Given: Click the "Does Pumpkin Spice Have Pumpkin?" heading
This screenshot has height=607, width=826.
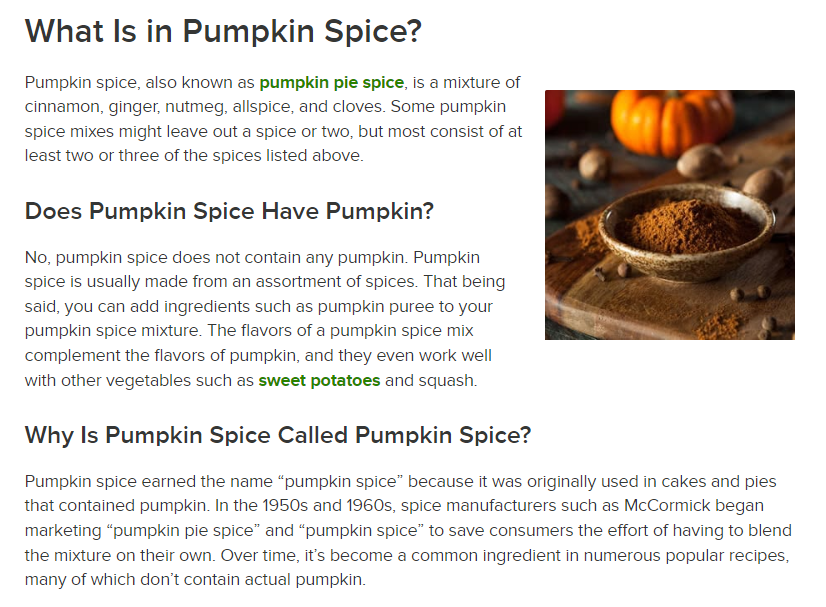Looking at the screenshot, I should coord(229,211).
